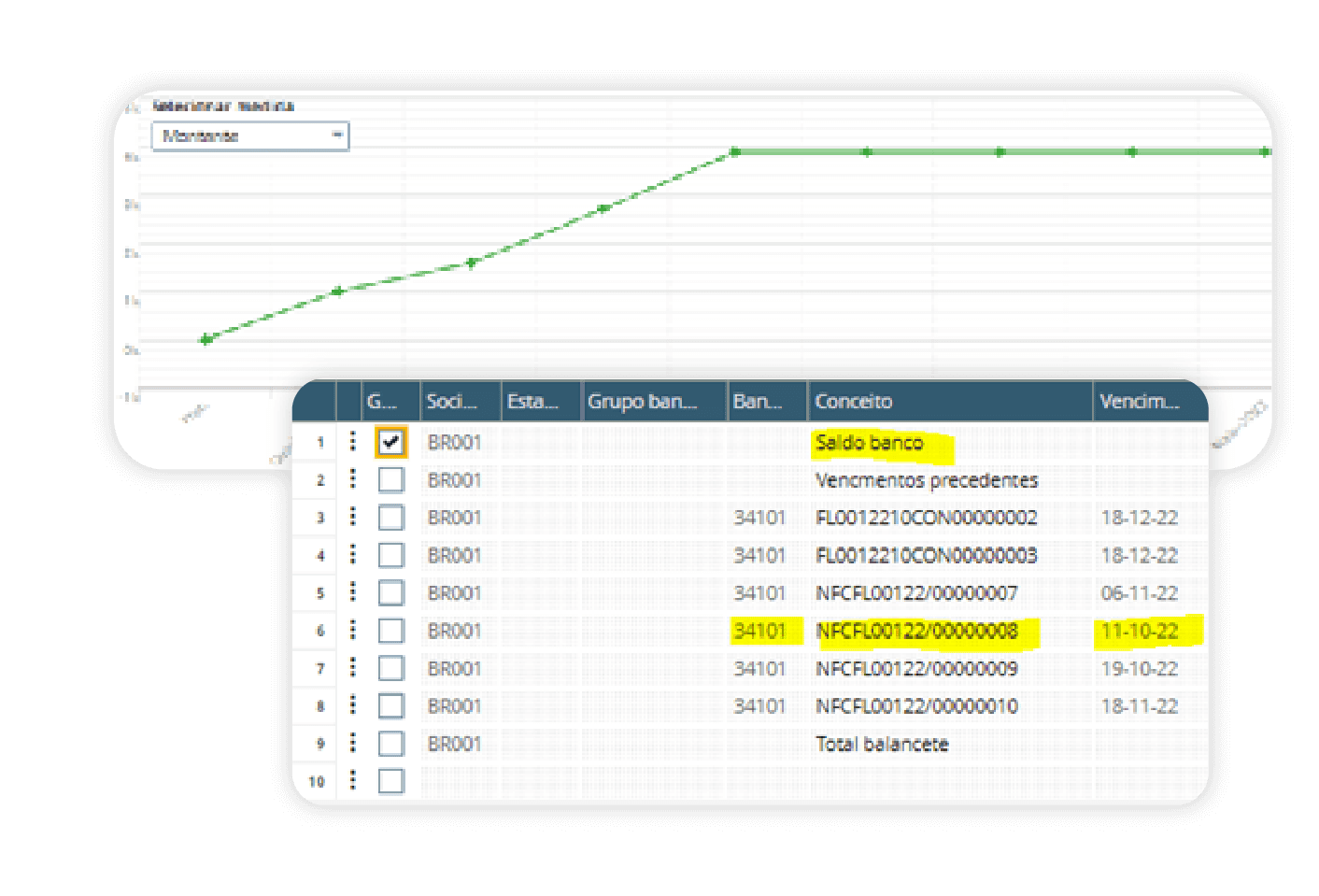This screenshot has height=896, width=1319.
Task: Select the highlighted 11-10-22 due date cell
Action: coord(1140,631)
